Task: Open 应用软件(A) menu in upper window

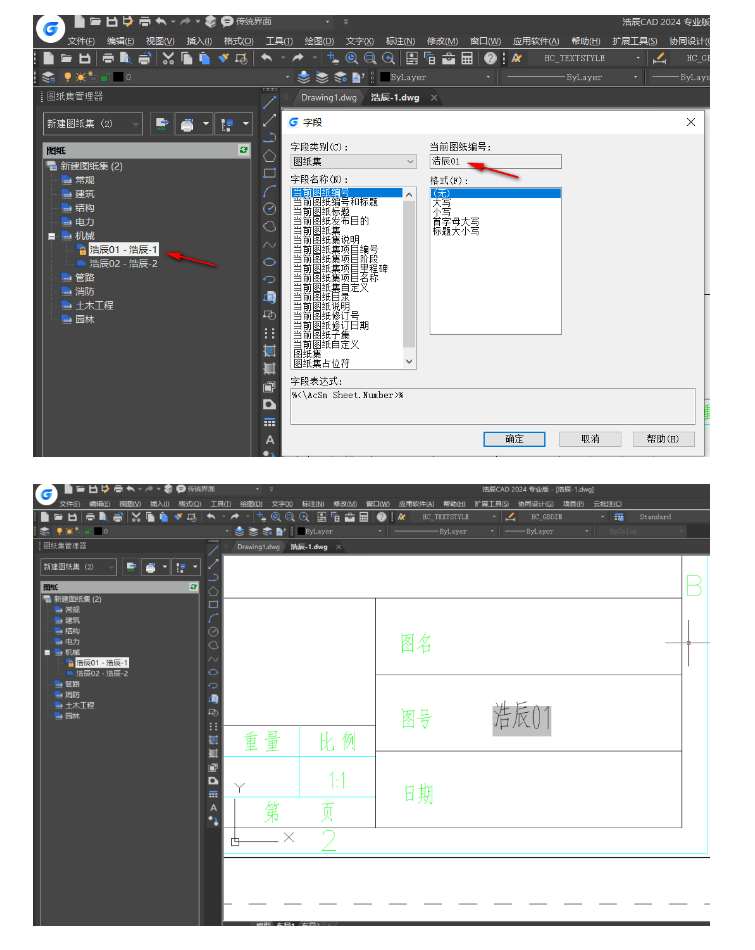Action: [536, 41]
